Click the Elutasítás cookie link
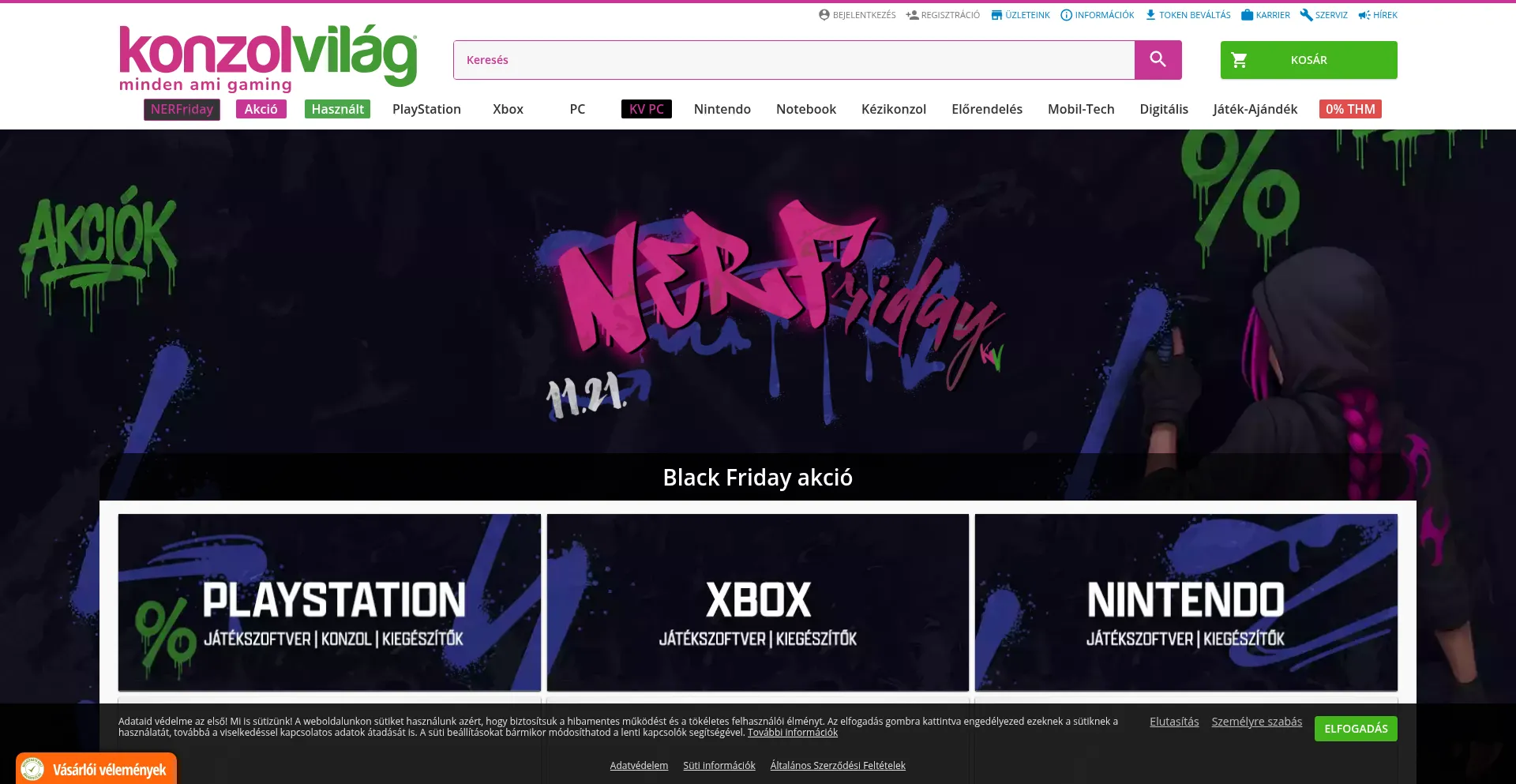This screenshot has height=784, width=1516. (x=1174, y=722)
